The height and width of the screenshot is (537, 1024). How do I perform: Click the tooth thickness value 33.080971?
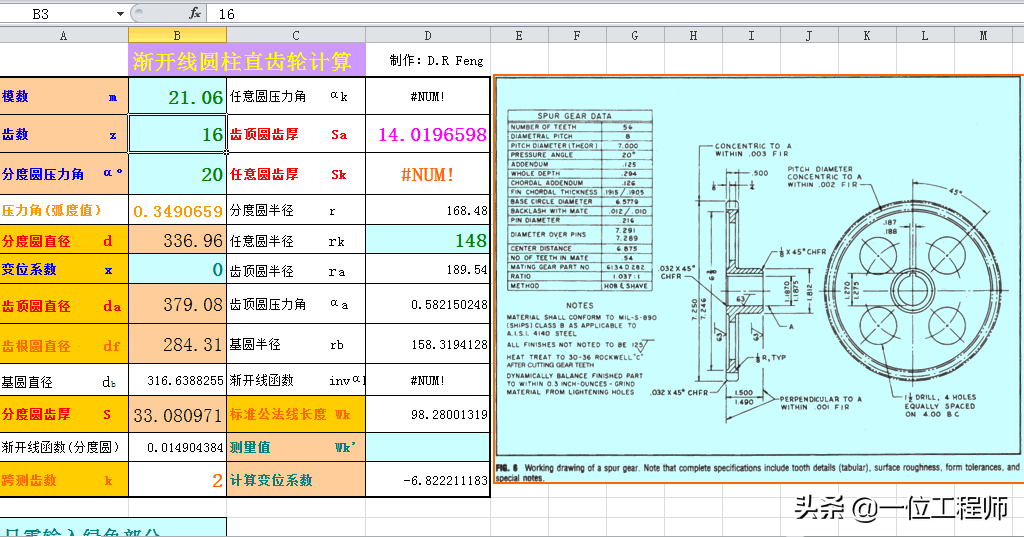point(177,414)
